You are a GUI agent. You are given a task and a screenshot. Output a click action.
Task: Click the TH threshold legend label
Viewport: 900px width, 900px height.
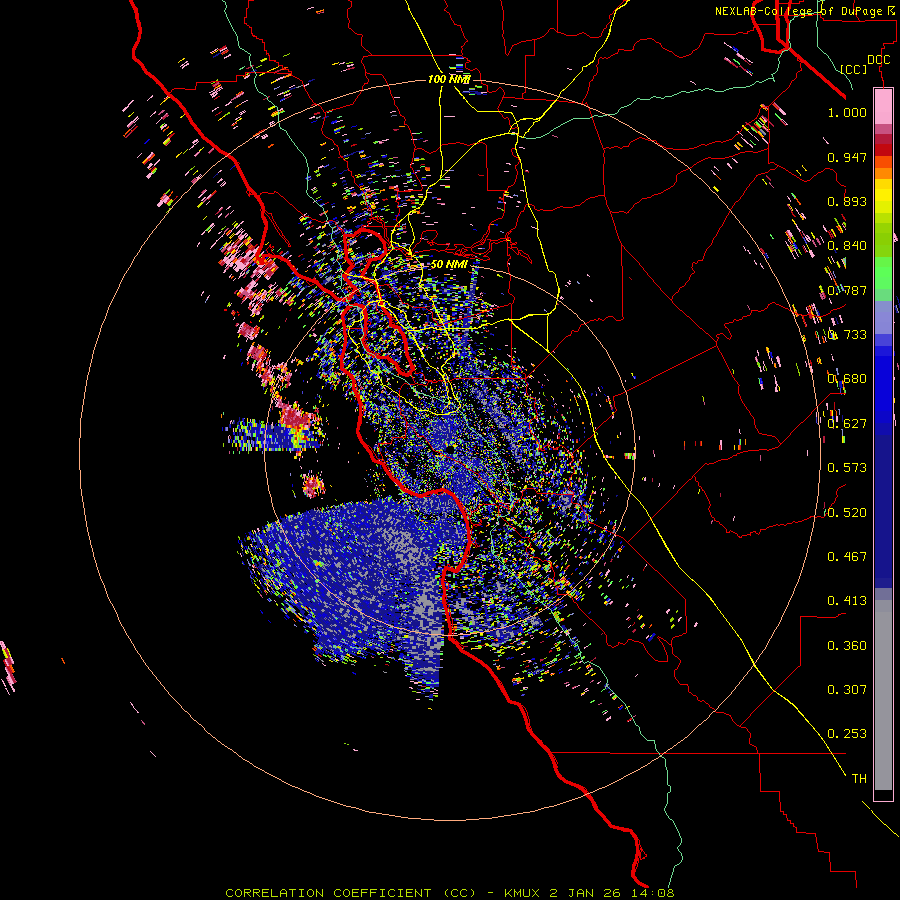[x=859, y=779]
